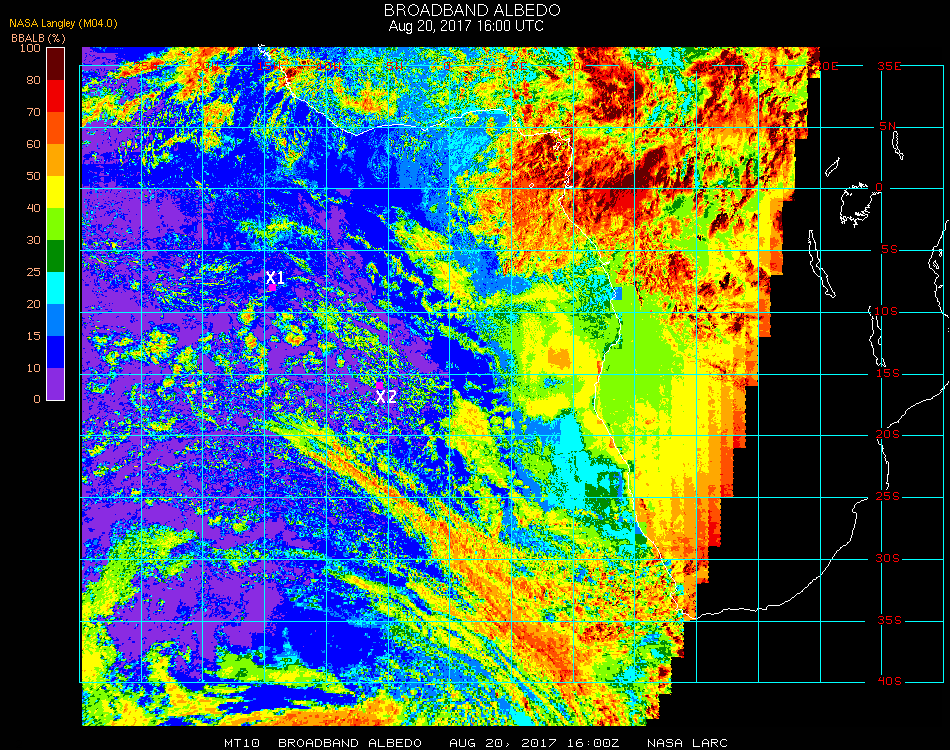Click the white X2 label text
This screenshot has width=950, height=750.
coord(386,397)
